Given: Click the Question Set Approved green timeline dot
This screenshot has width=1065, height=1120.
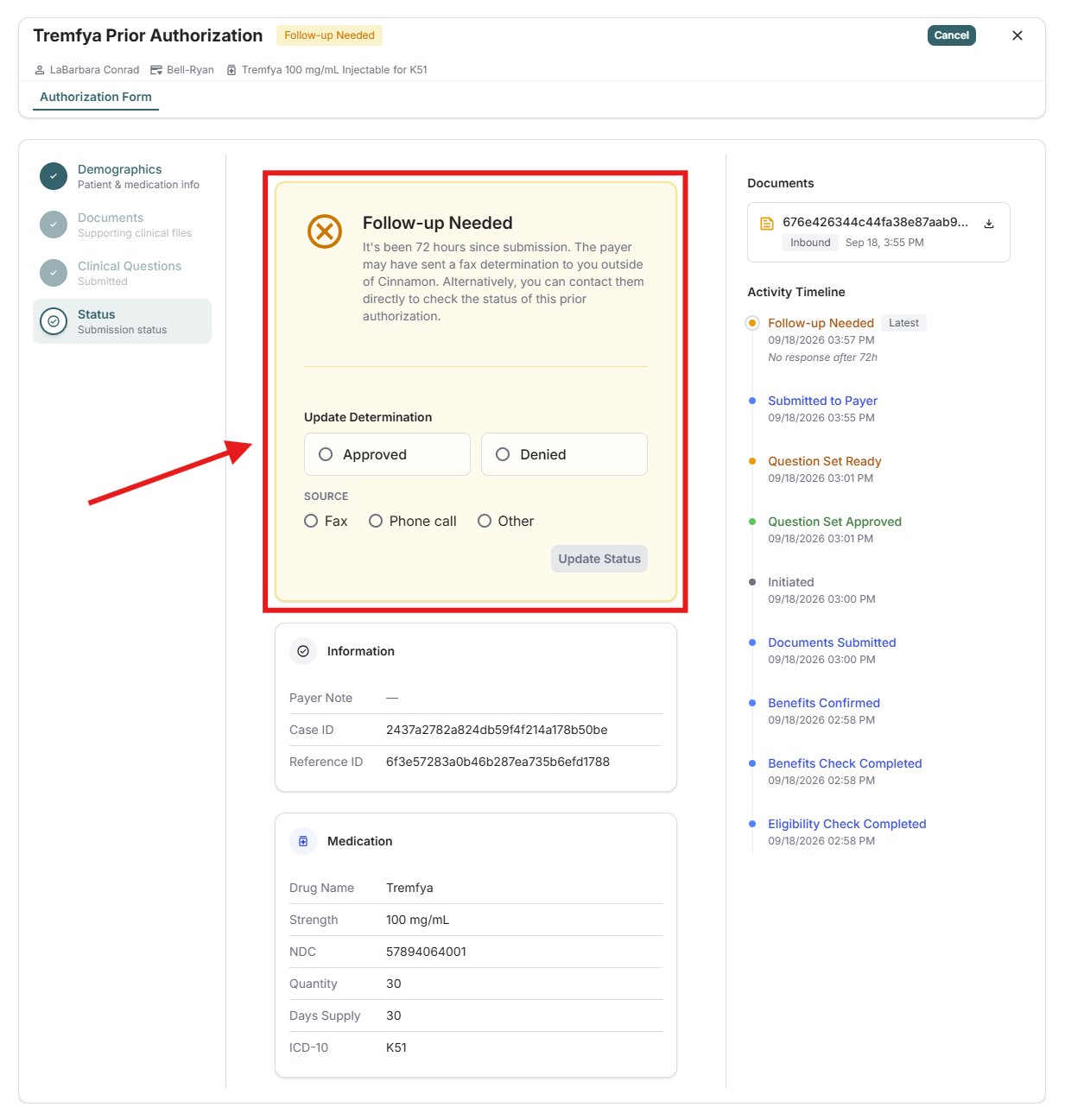Looking at the screenshot, I should coord(752,522).
